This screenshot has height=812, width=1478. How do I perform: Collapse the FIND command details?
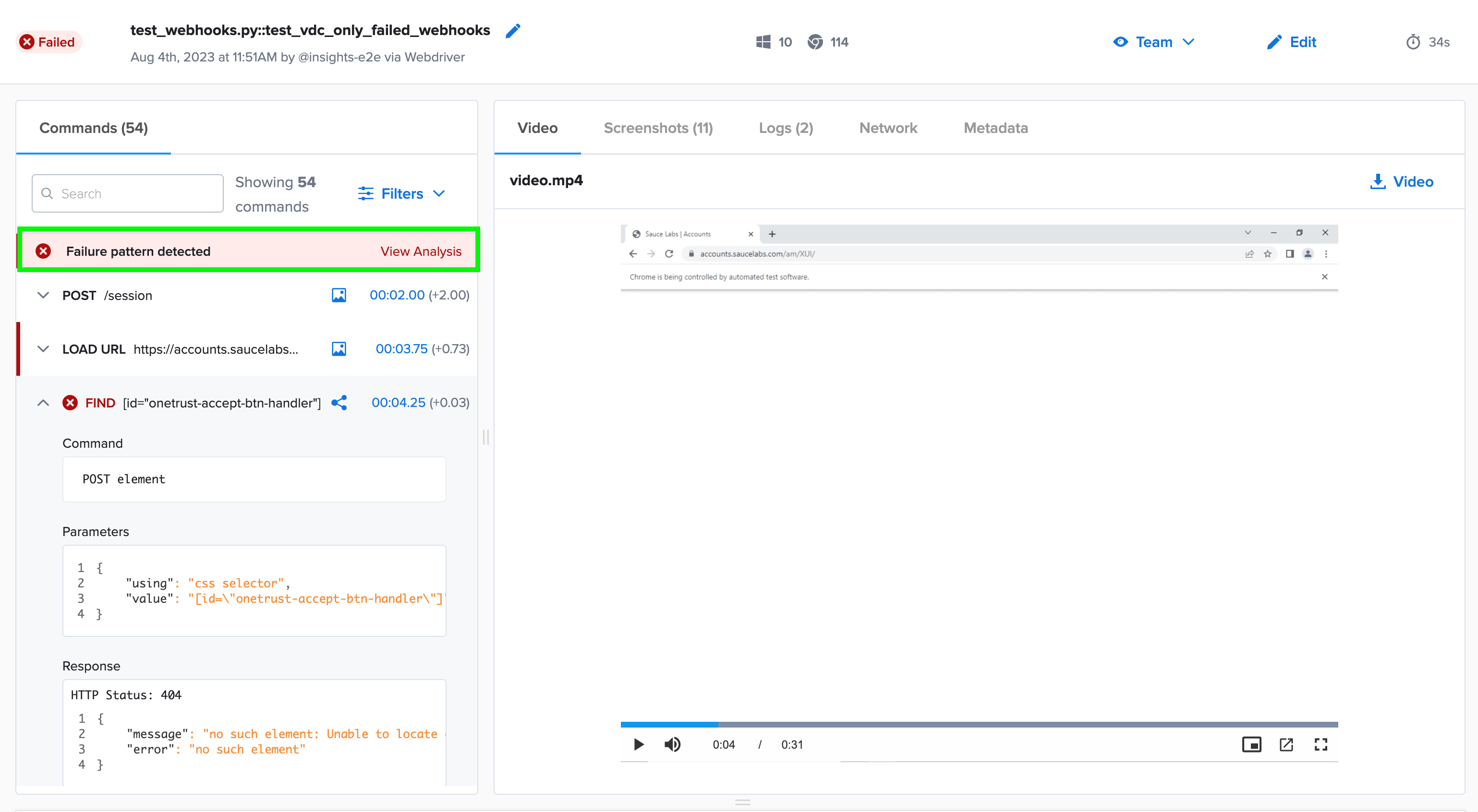[x=43, y=403]
